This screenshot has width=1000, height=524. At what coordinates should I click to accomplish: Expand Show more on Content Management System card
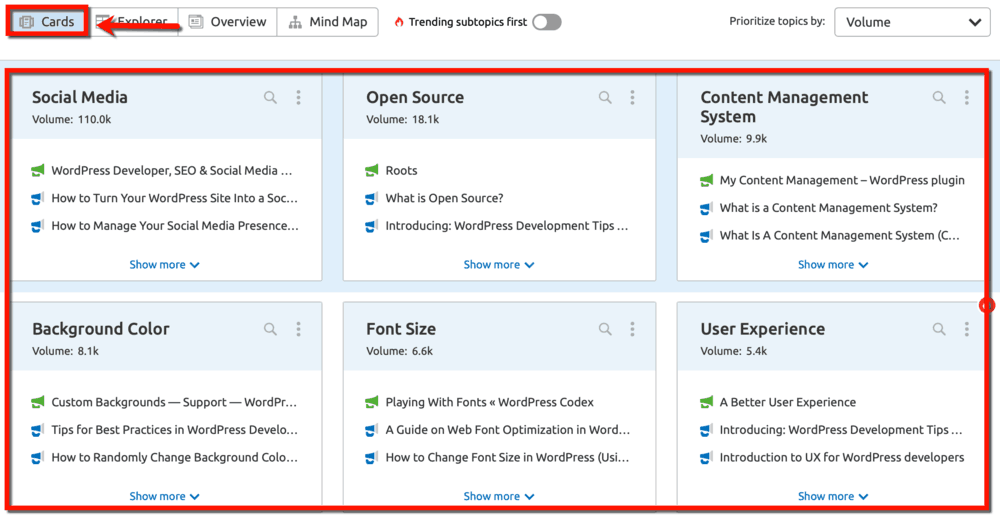pyautogui.click(x=832, y=265)
